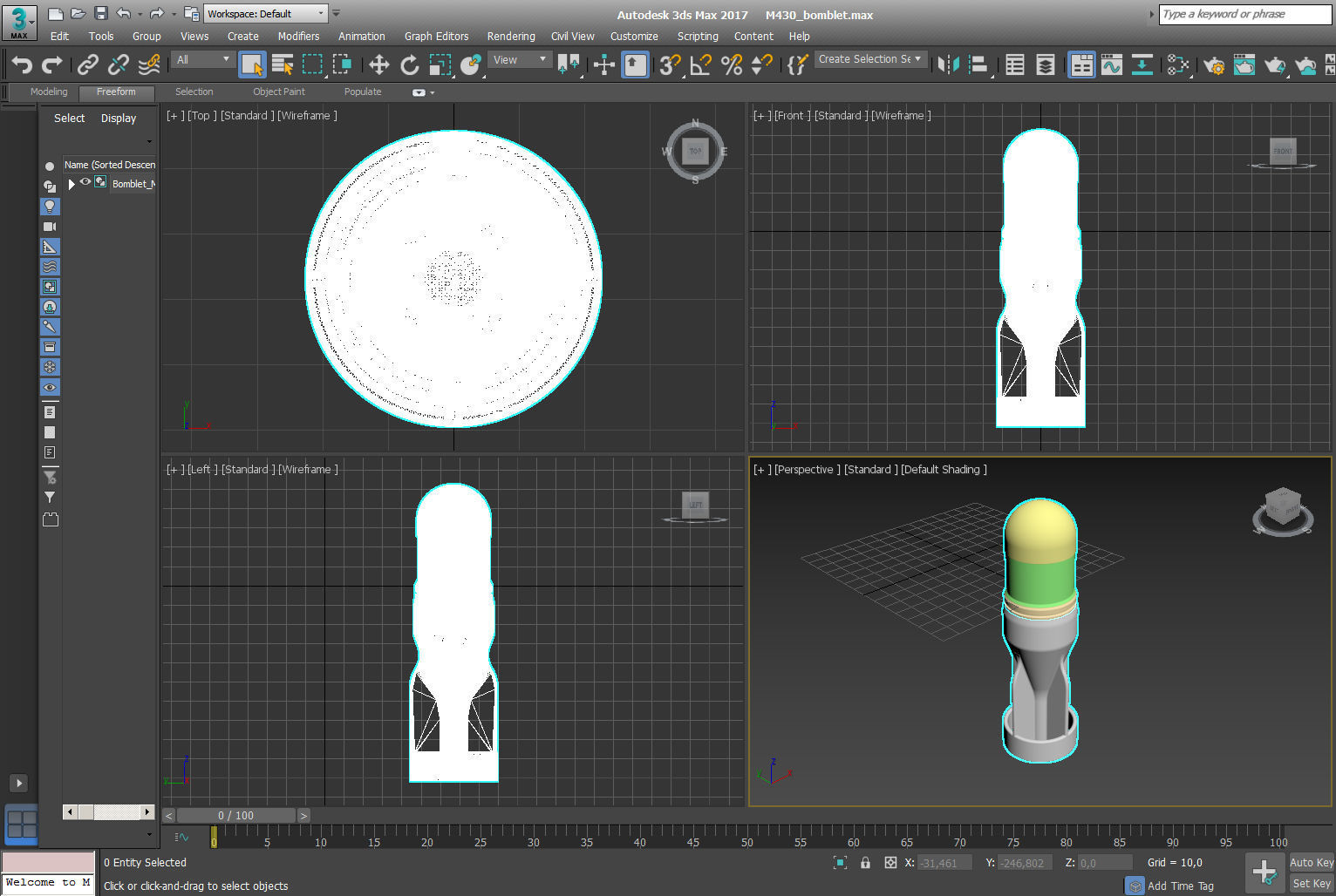Click the time slider 0 / 100 thumb
Screen dimensions: 1336x896
pos(235,816)
